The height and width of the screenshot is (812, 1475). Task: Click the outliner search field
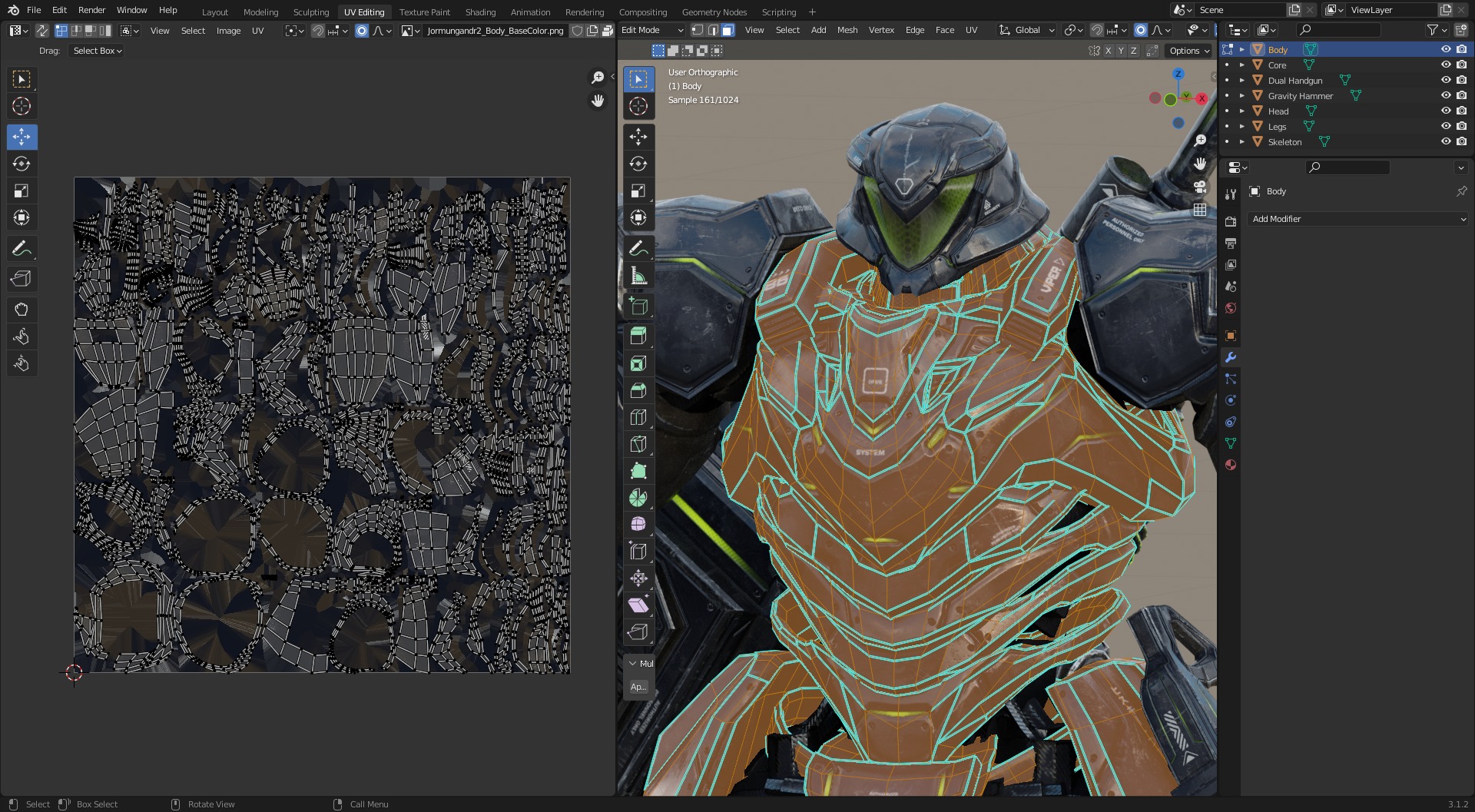[1338, 30]
